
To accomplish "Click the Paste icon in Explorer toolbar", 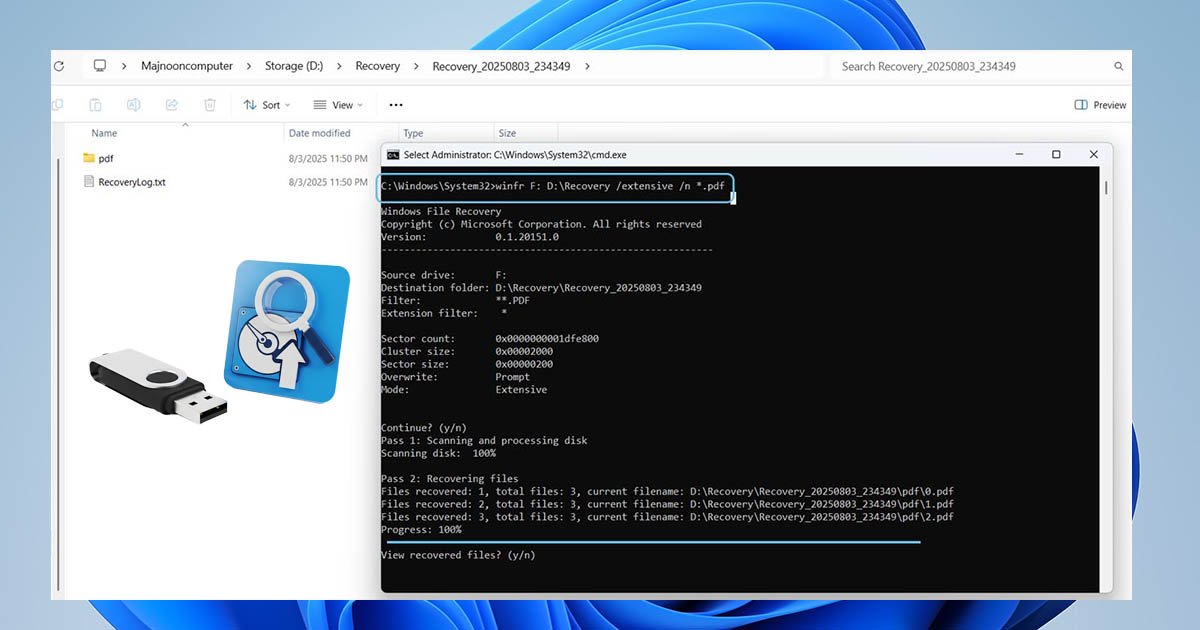I will click(x=95, y=105).
